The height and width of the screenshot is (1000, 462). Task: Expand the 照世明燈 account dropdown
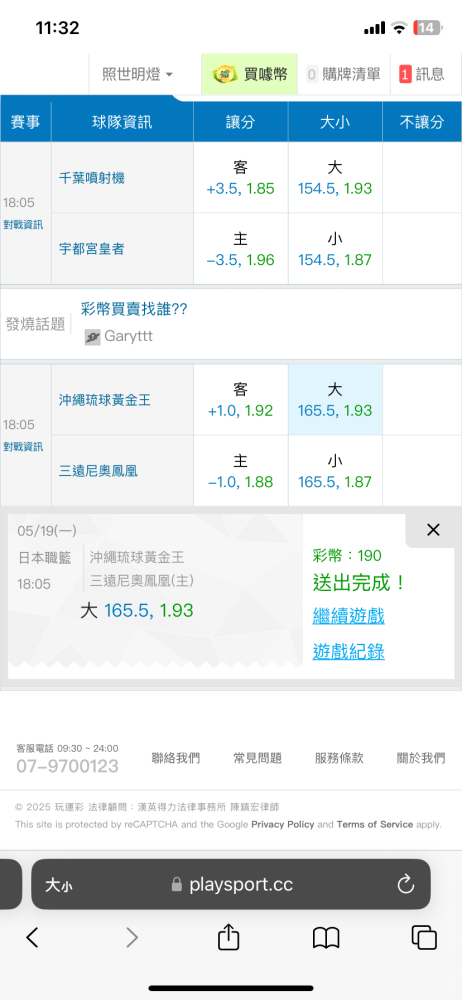pos(137,75)
